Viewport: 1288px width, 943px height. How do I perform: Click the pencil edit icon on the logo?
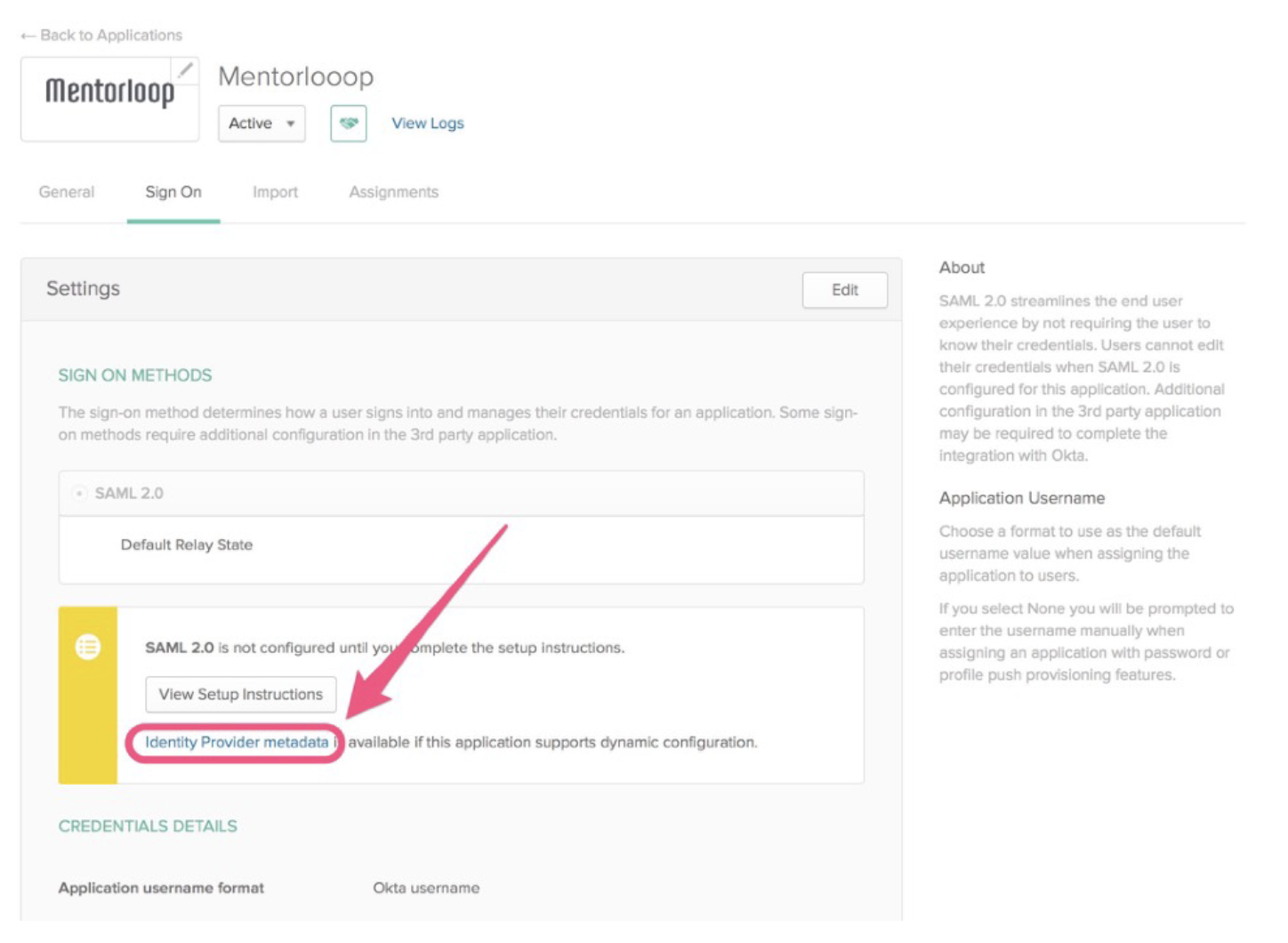[185, 69]
